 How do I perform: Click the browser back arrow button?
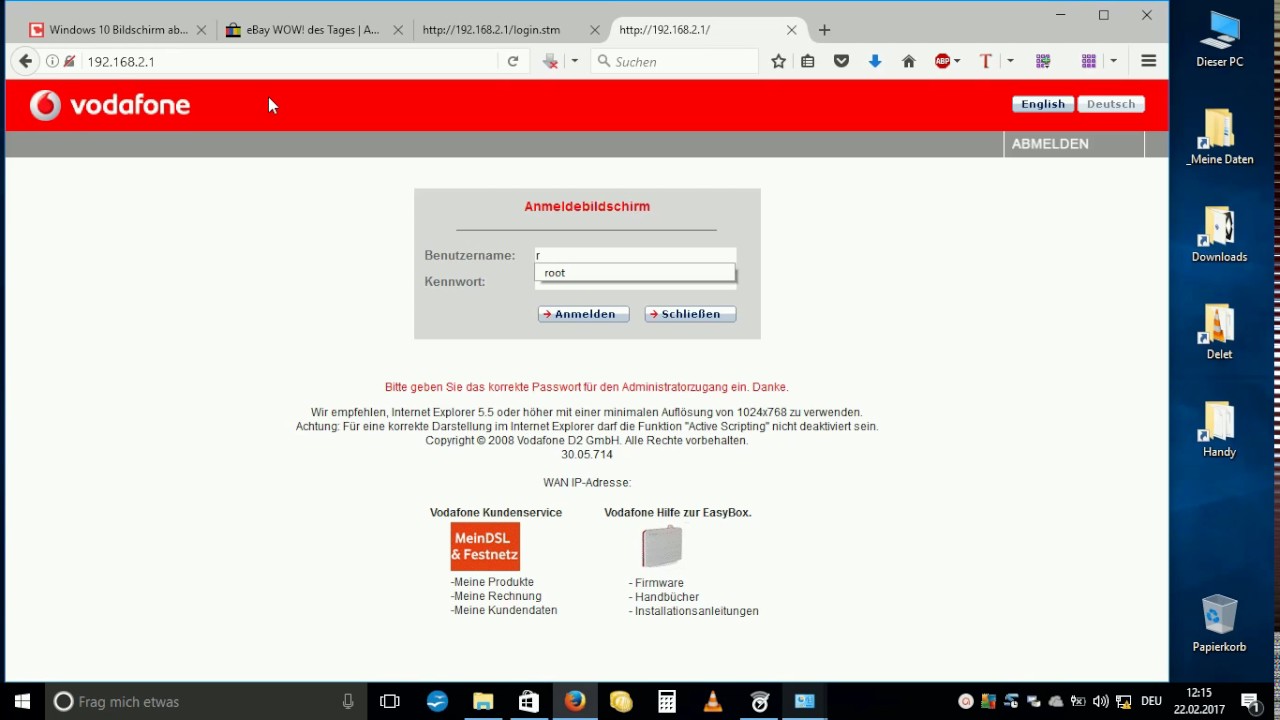(26, 61)
